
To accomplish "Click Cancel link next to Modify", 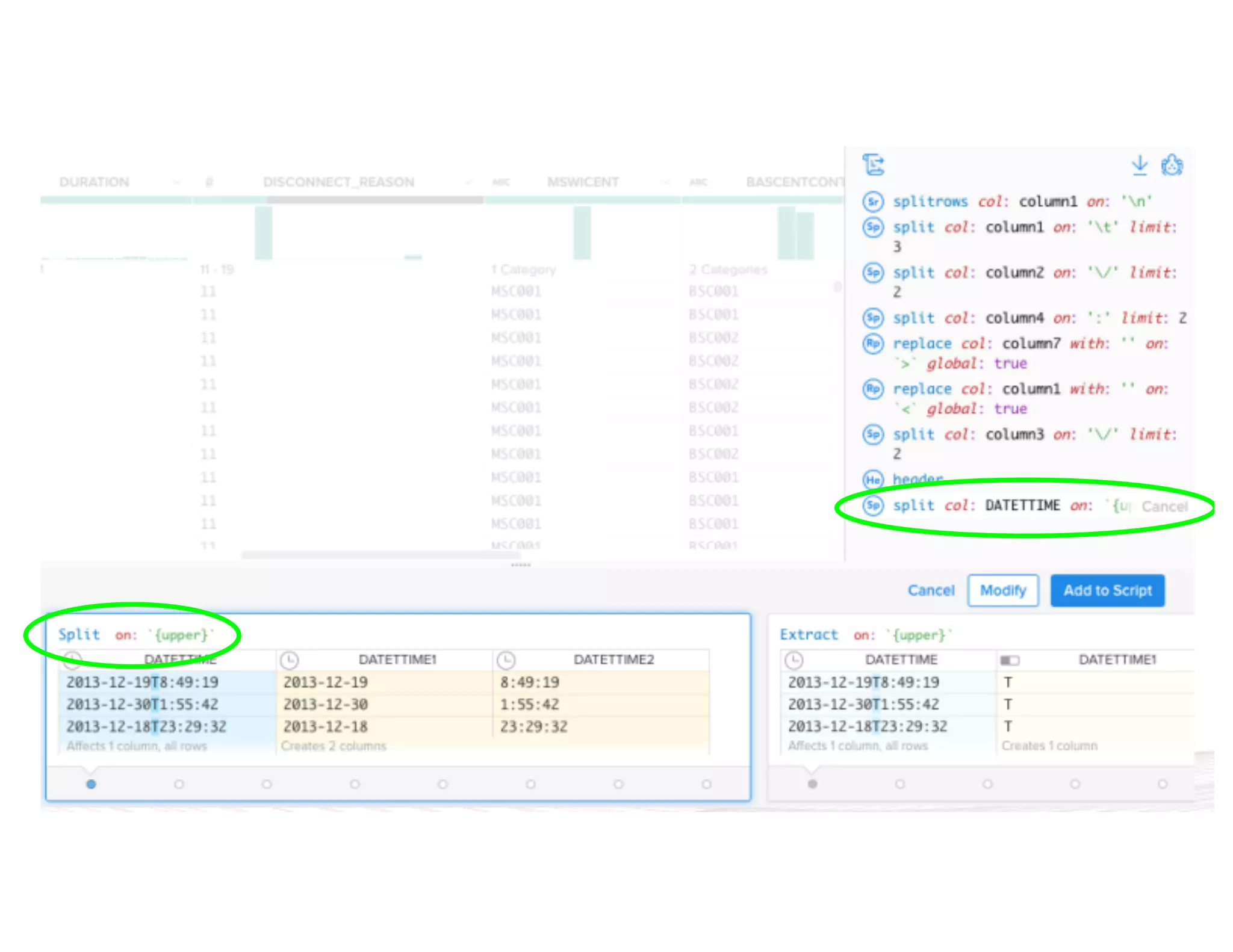I will (931, 590).
